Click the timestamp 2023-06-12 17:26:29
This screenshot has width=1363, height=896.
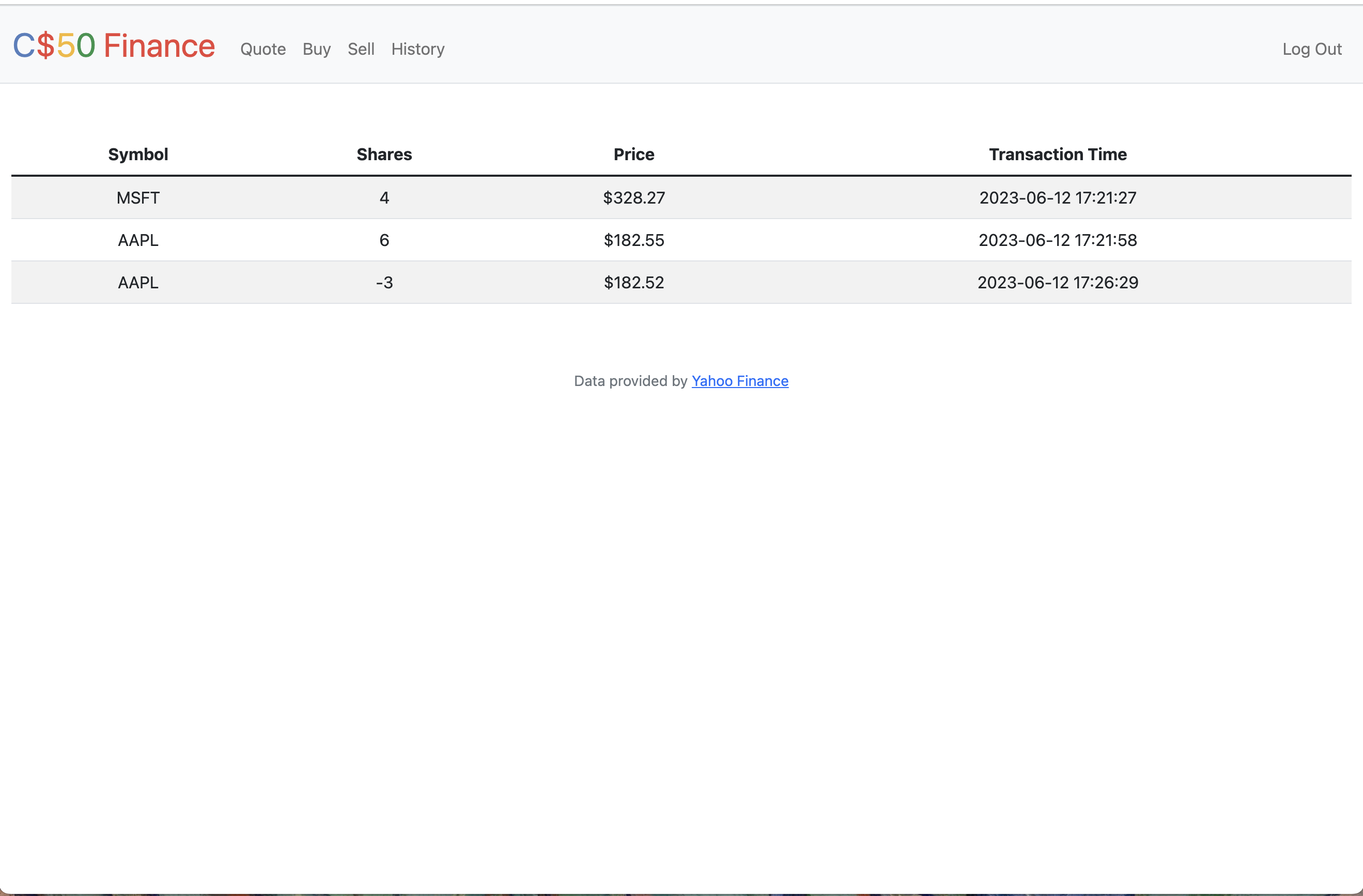coord(1058,283)
